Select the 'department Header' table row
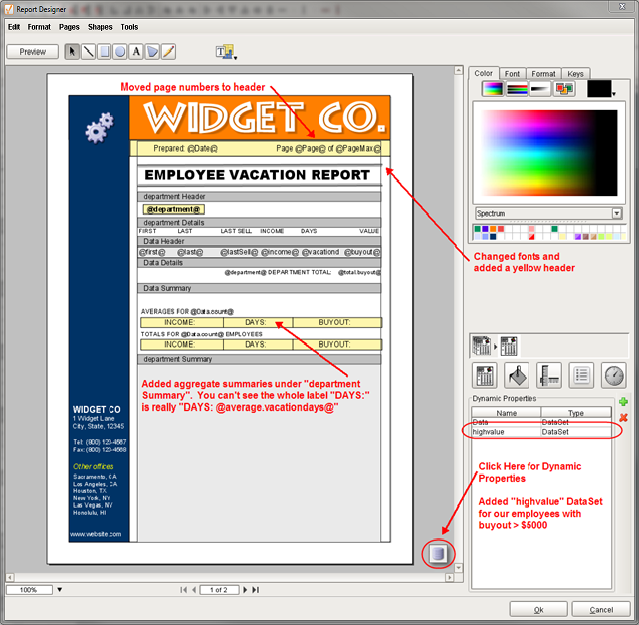 (x=259, y=196)
